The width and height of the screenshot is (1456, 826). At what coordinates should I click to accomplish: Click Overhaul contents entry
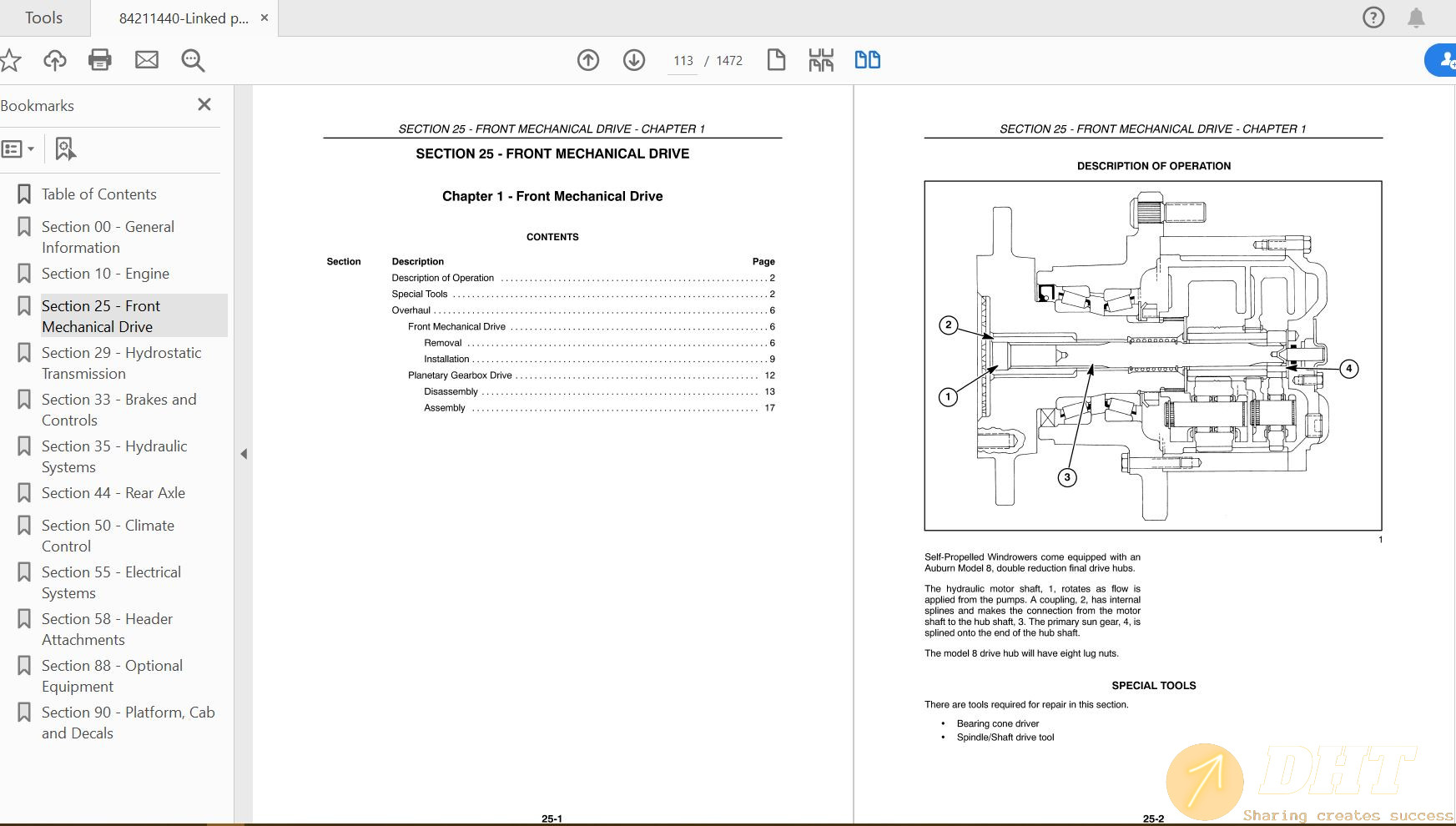(583, 310)
